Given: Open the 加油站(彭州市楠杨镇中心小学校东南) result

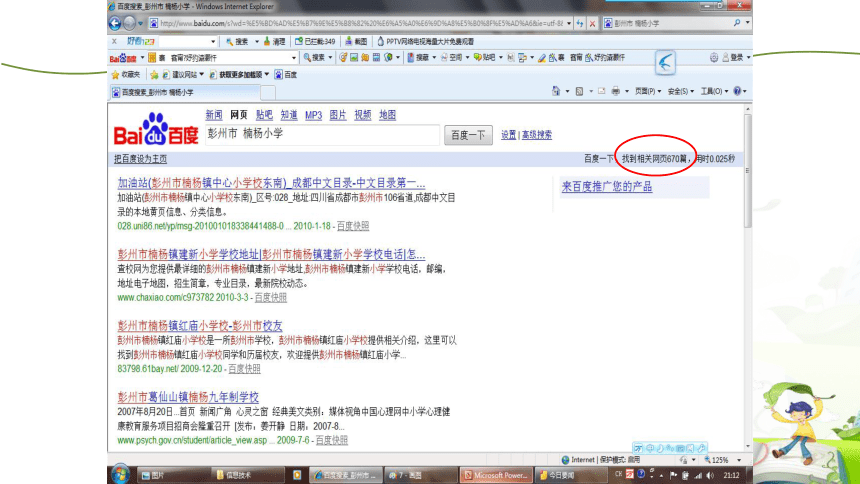Looking at the screenshot, I should point(271,183).
